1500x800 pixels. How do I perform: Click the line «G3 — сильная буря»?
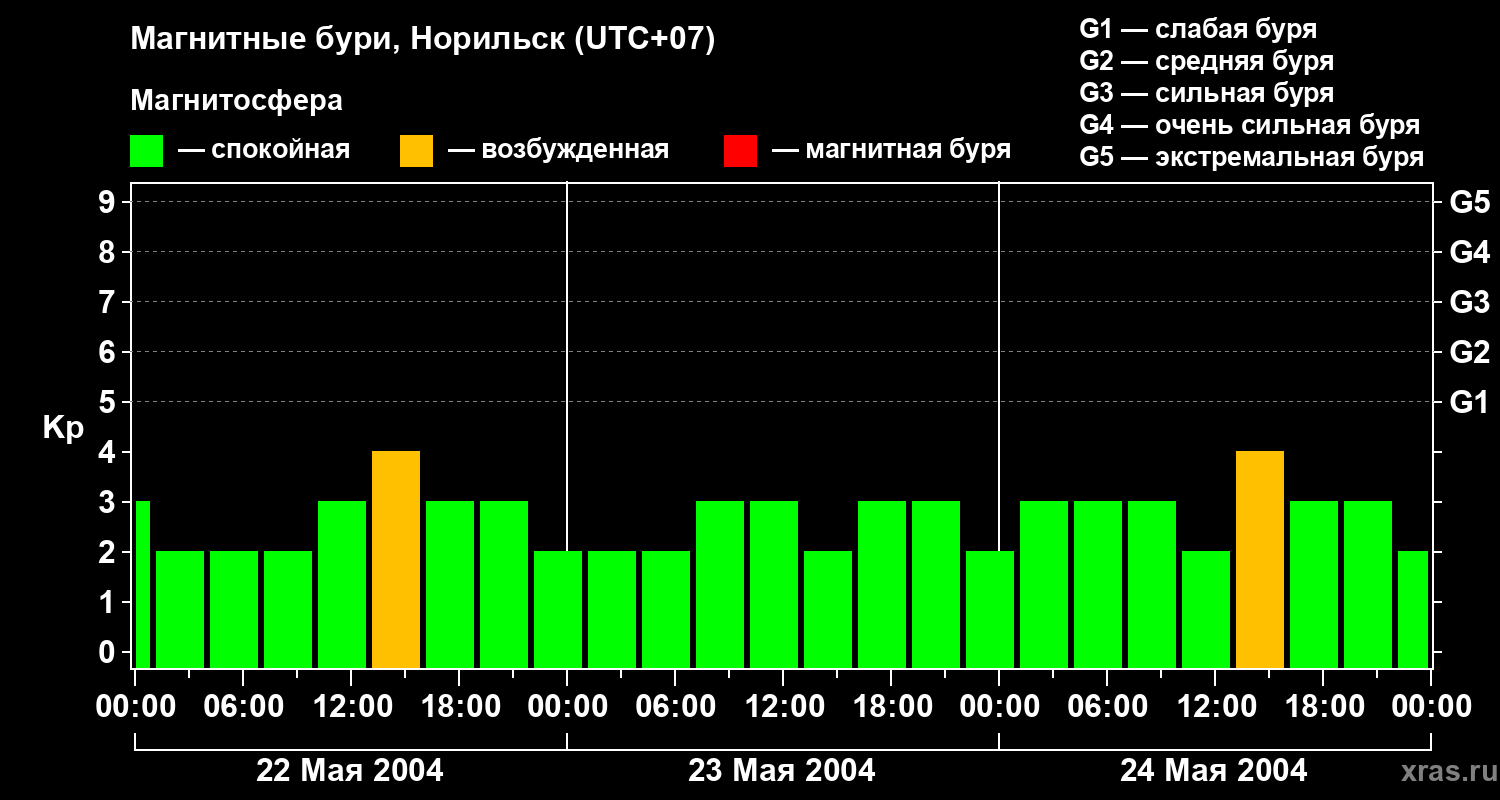(x=1207, y=93)
